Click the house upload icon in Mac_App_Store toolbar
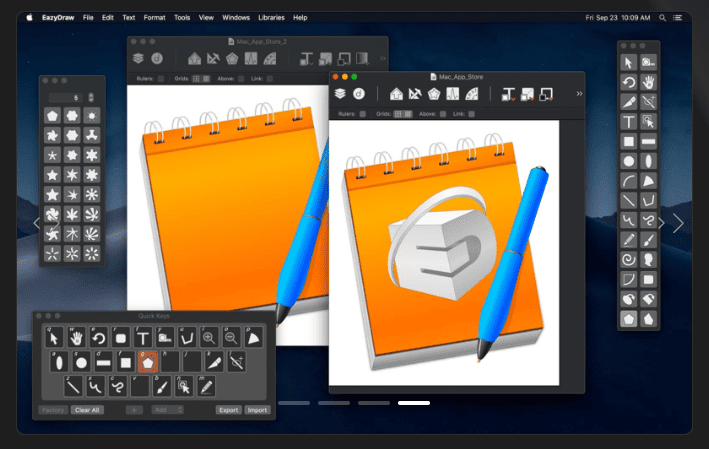This screenshot has width=709, height=449. (396, 94)
